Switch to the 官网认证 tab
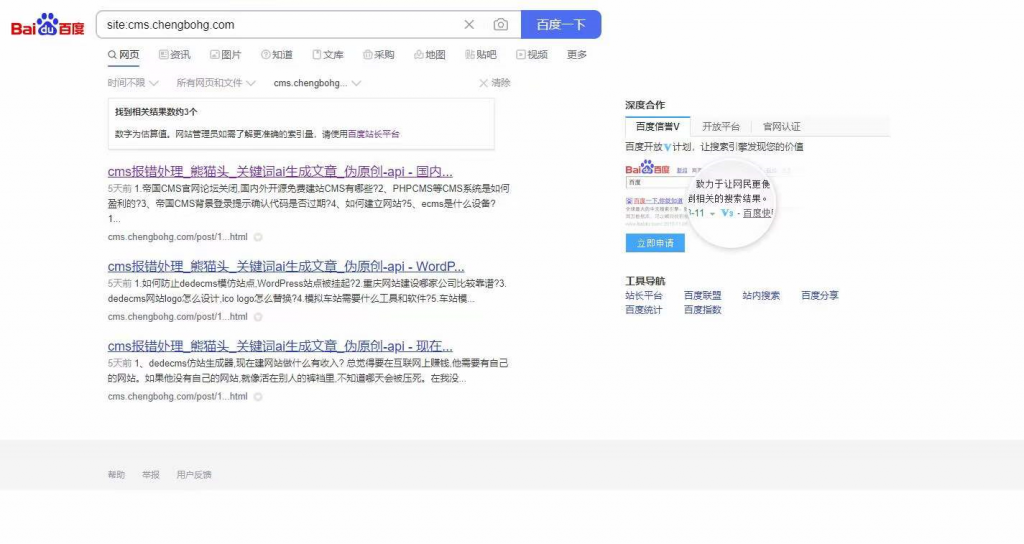The width and height of the screenshot is (1024, 544). coord(782,127)
